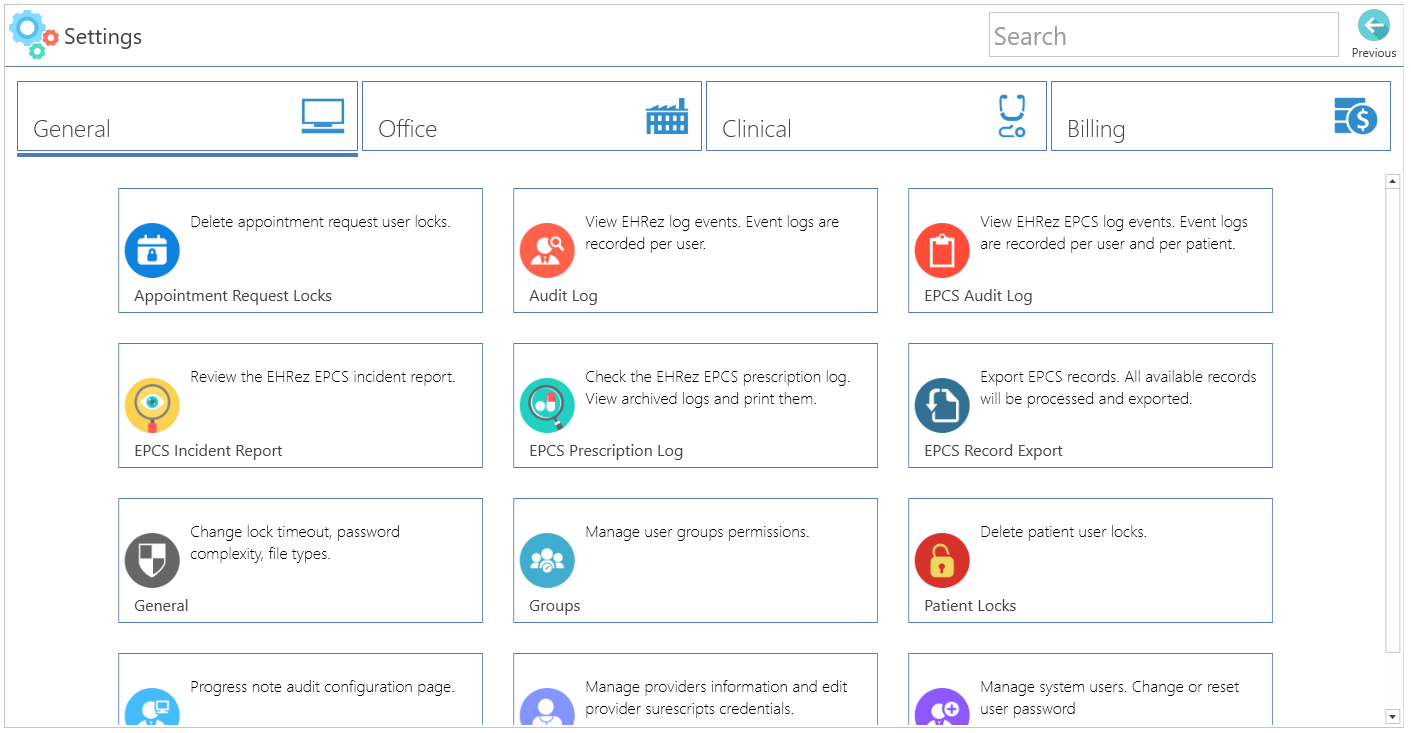Image resolution: width=1411 pixels, height=733 pixels.
Task: Click the scrollbar down arrow
Action: point(1392,716)
